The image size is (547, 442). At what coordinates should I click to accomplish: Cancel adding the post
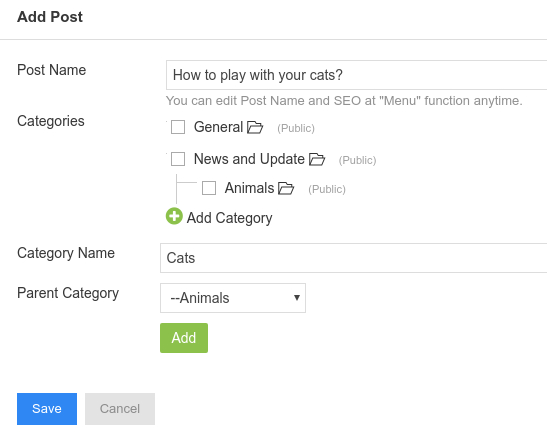pyautogui.click(x=120, y=409)
